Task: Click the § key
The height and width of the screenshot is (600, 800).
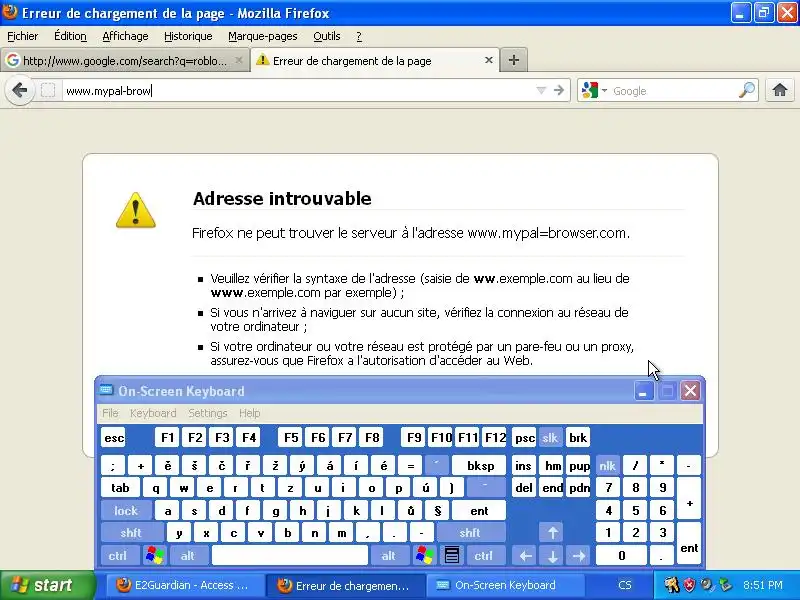Action: coord(437,510)
